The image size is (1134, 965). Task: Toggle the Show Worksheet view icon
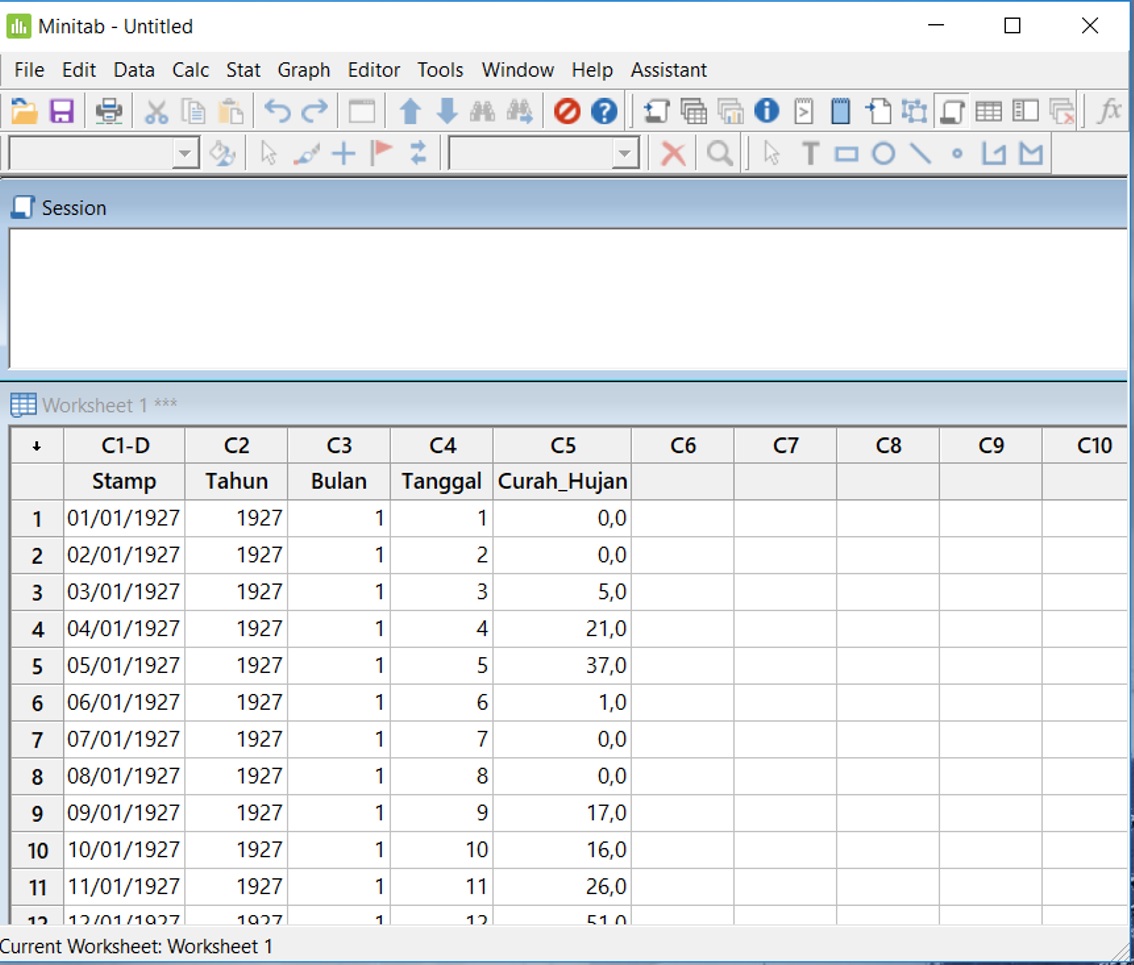pos(988,110)
